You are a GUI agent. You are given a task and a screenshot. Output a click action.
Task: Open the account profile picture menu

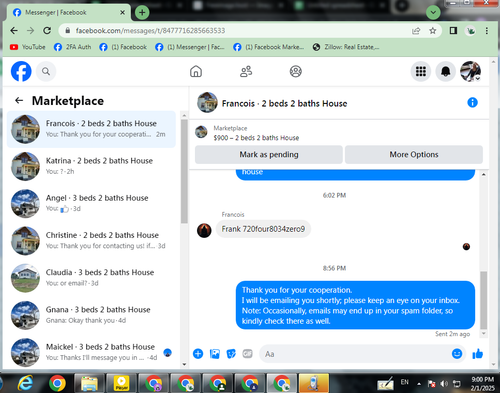tap(470, 71)
